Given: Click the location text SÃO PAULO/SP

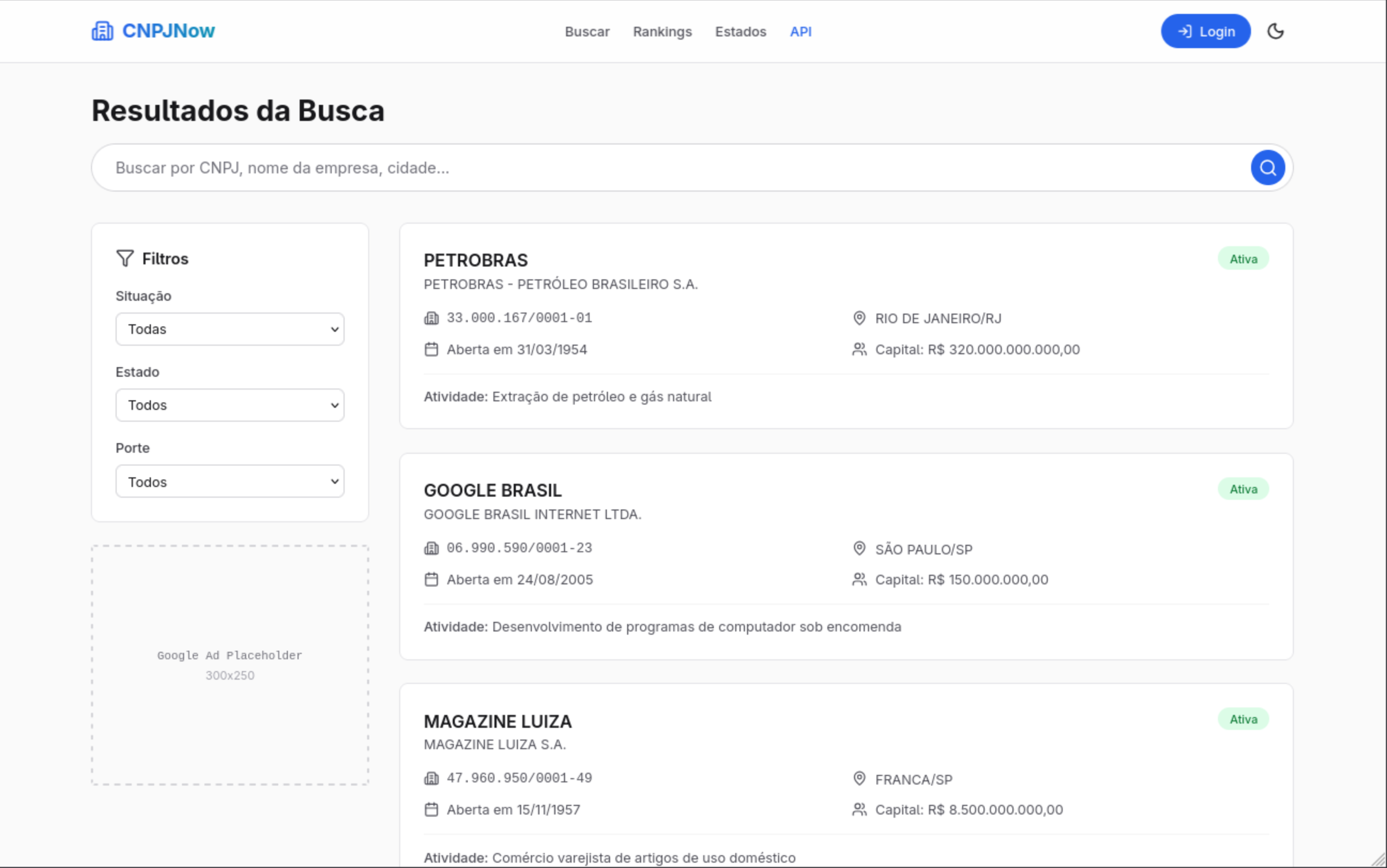Looking at the screenshot, I should coord(924,550).
